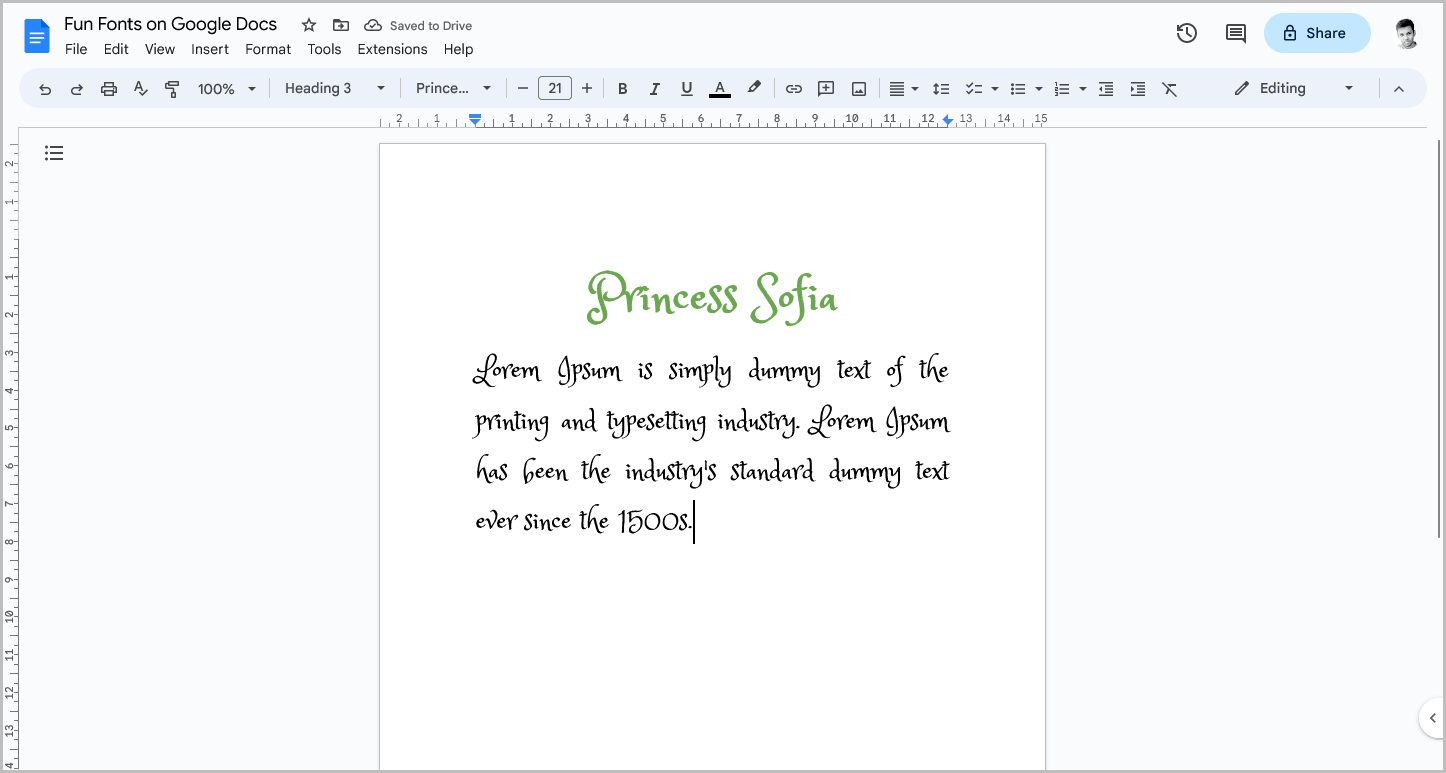Toggle italic formatting

click(x=655, y=88)
